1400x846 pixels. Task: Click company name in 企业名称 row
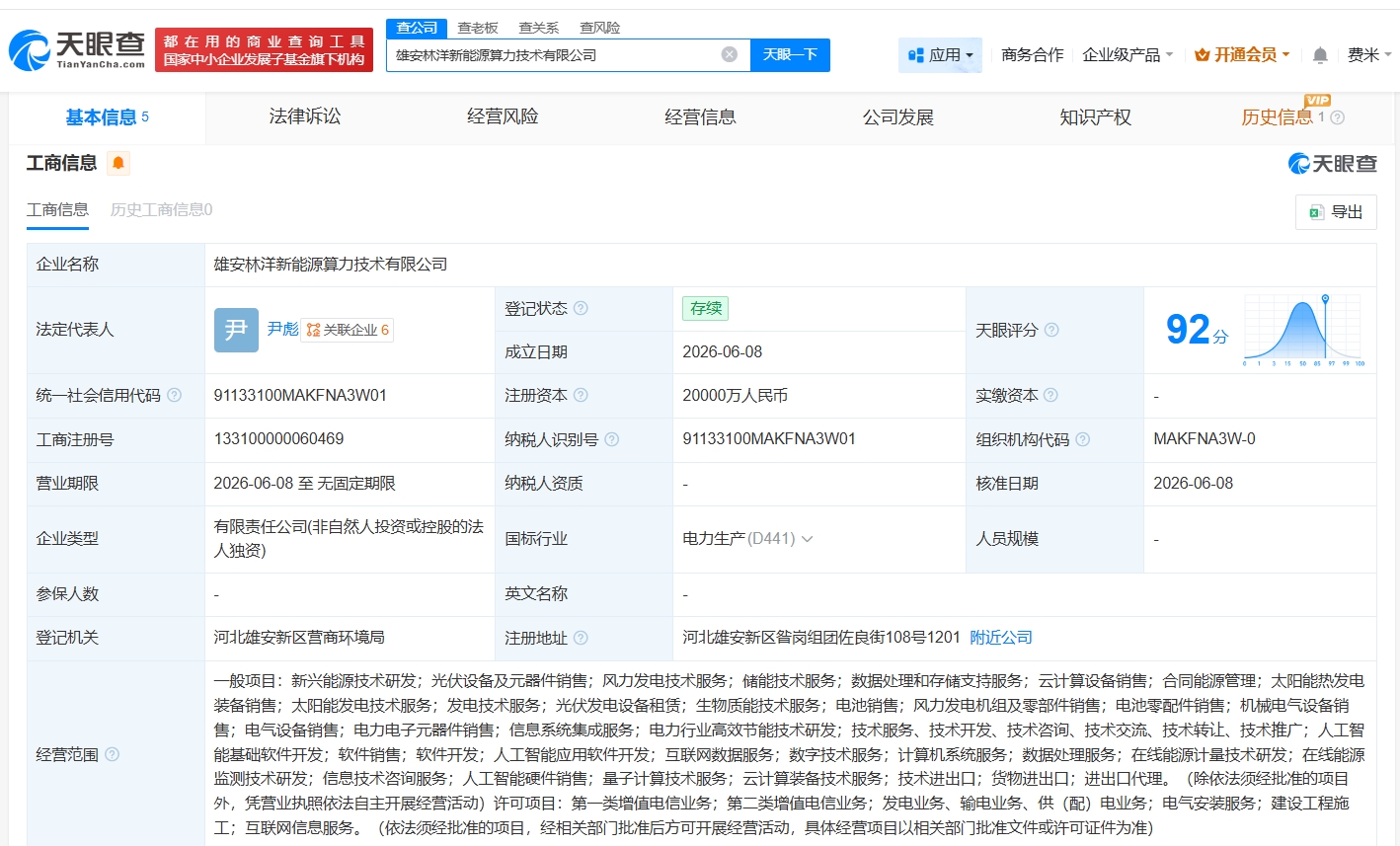331,265
